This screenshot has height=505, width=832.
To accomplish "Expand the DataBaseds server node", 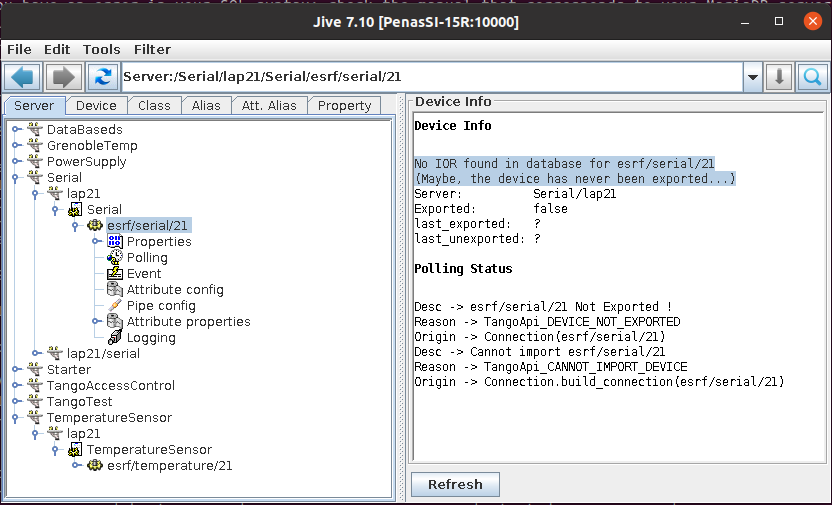I will coord(16,129).
